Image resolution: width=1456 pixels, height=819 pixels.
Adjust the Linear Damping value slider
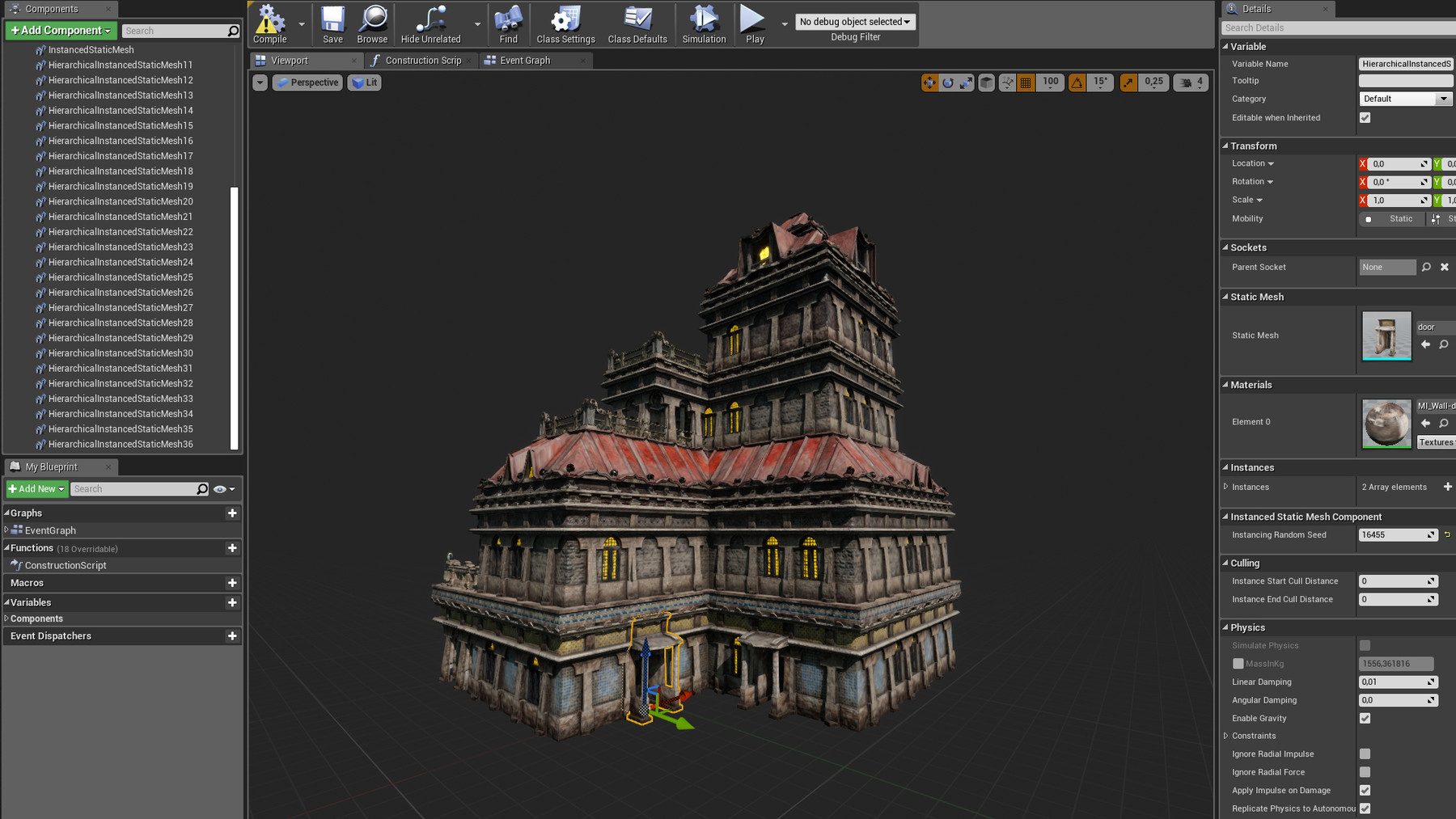point(1397,682)
